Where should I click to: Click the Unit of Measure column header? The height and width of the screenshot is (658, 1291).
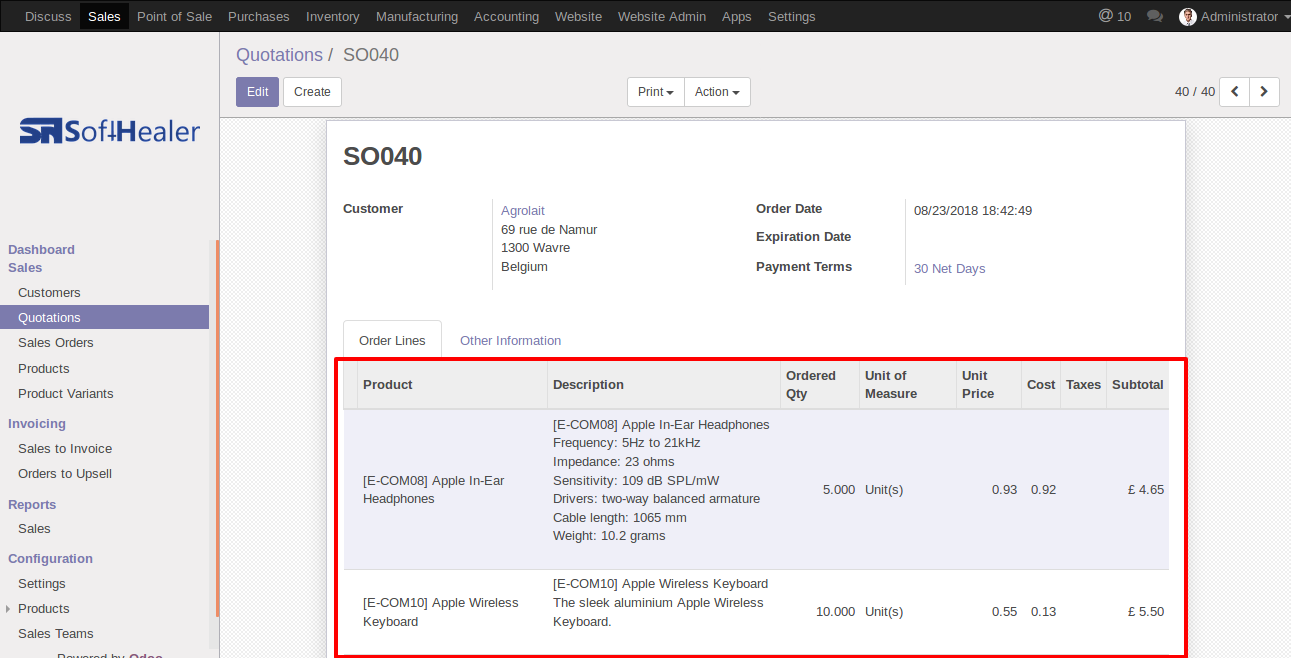[908, 385]
